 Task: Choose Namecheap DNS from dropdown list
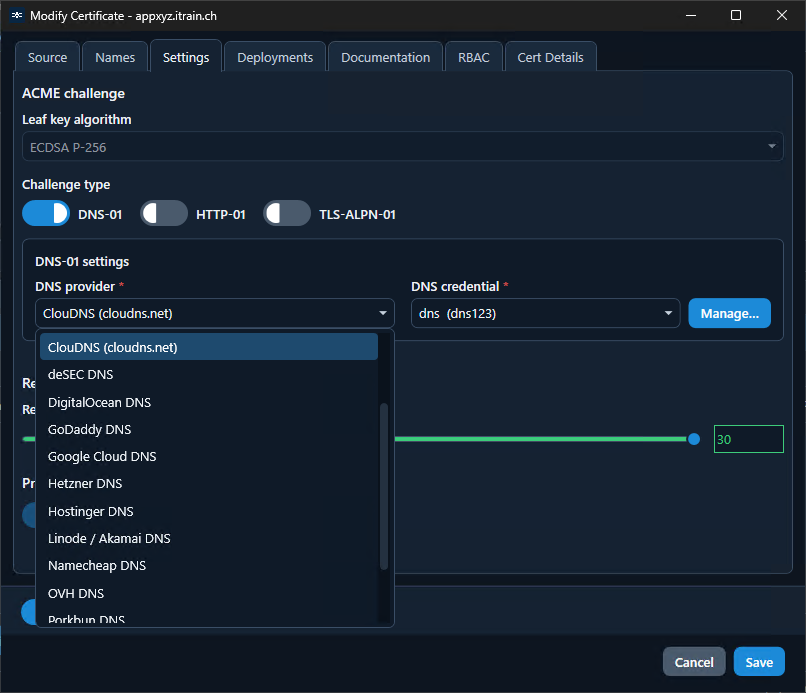(x=209, y=566)
